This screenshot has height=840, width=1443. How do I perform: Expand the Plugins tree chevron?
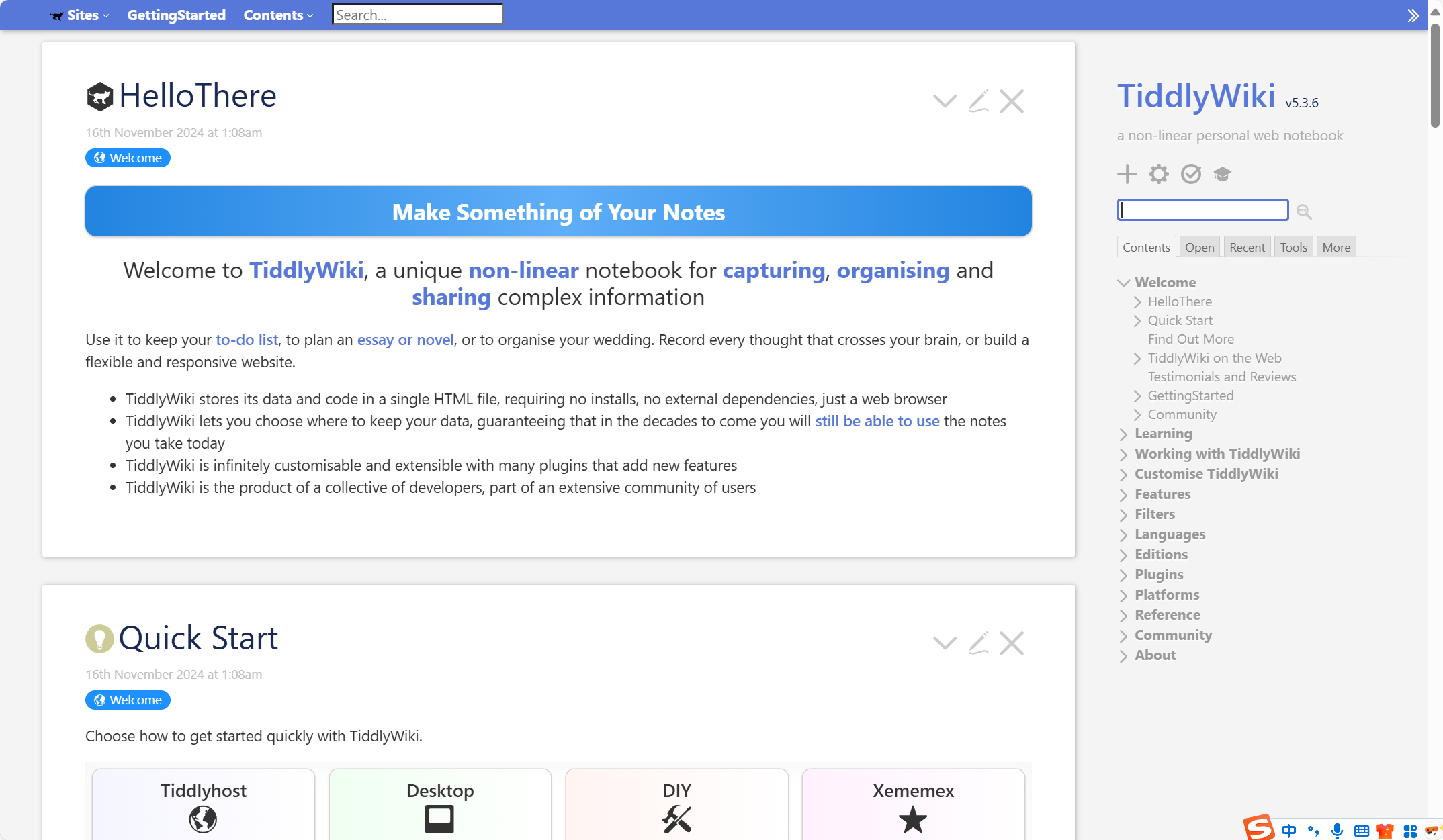click(1123, 575)
